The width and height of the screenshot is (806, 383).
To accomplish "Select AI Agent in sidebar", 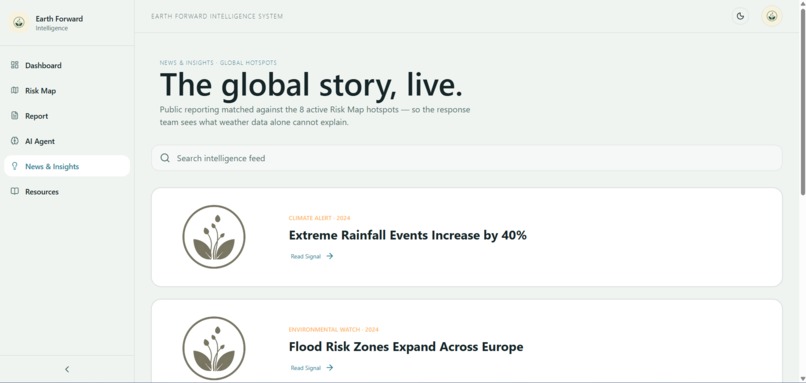I will [x=67, y=141].
